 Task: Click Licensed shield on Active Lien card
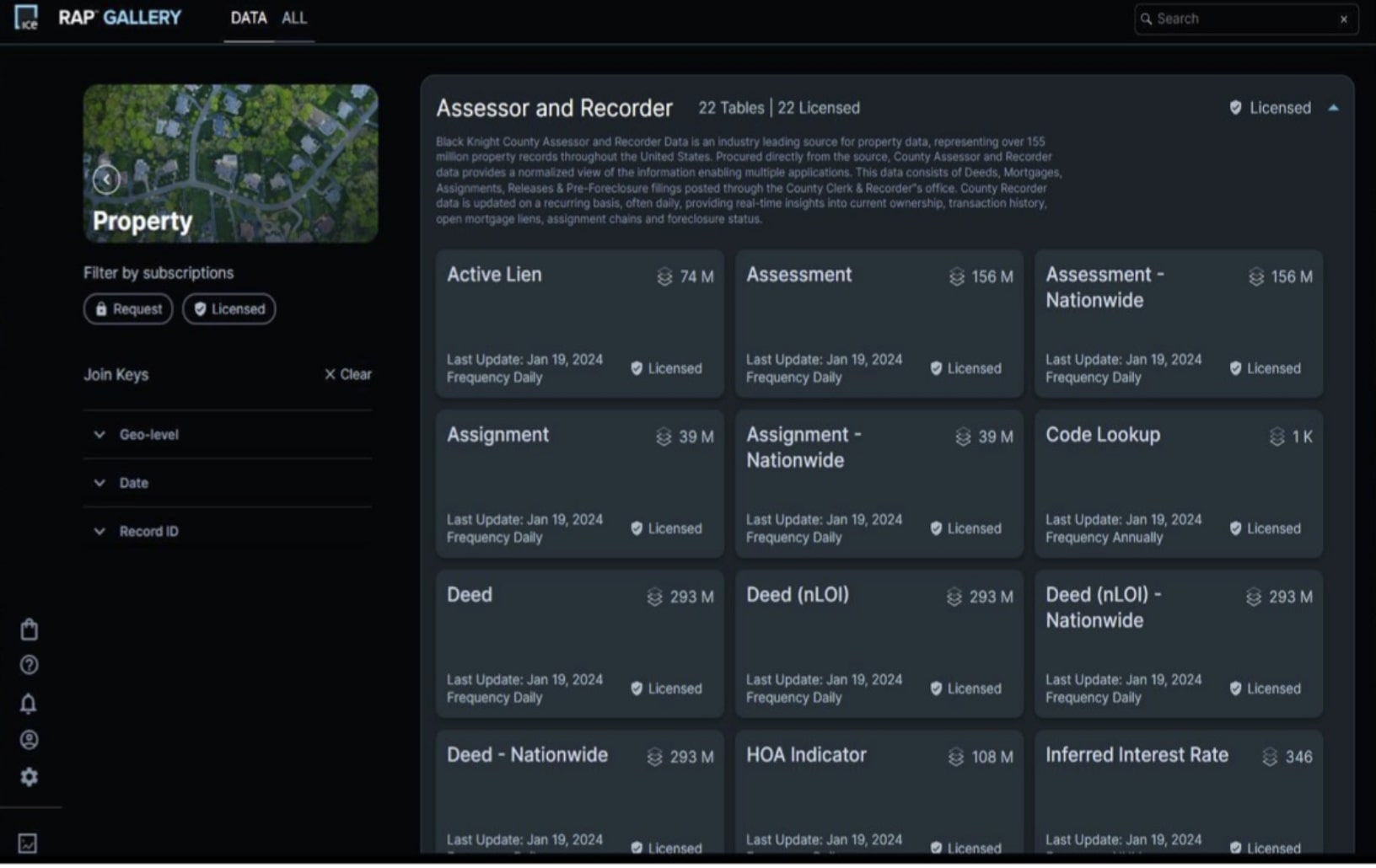[x=637, y=368]
